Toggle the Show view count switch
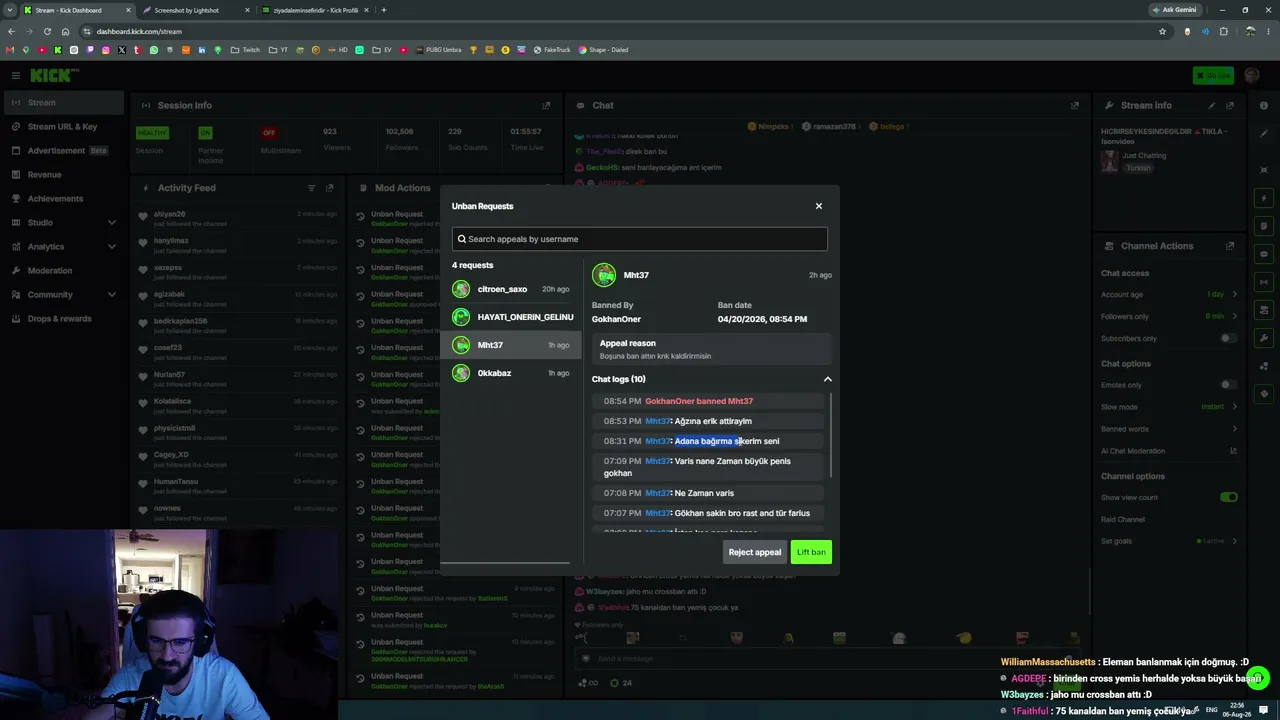 click(x=1228, y=497)
